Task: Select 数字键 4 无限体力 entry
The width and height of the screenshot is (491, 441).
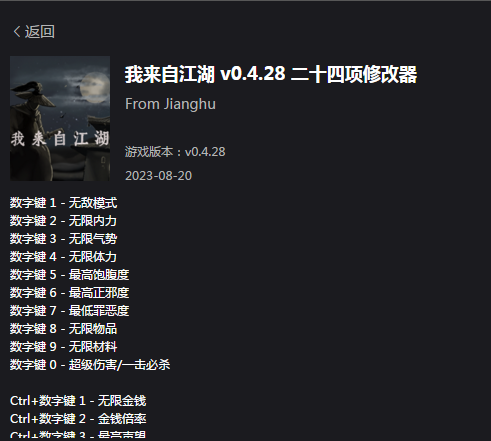Action: click(x=63, y=257)
